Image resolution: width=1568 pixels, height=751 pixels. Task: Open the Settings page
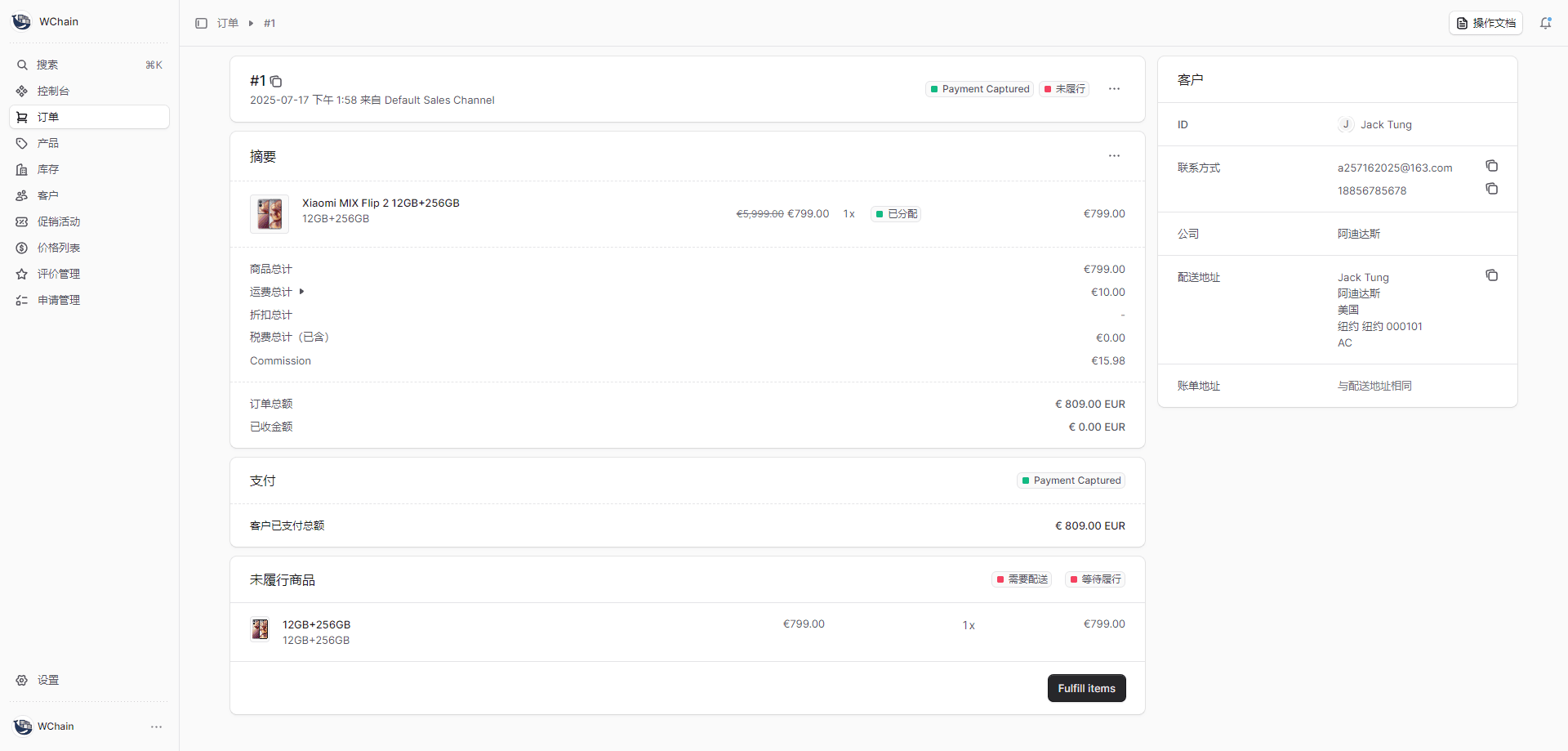(48, 680)
